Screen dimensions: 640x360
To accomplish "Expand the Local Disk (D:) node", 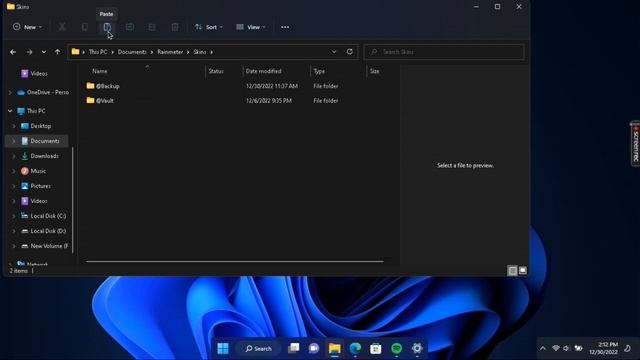I will tap(14, 231).
